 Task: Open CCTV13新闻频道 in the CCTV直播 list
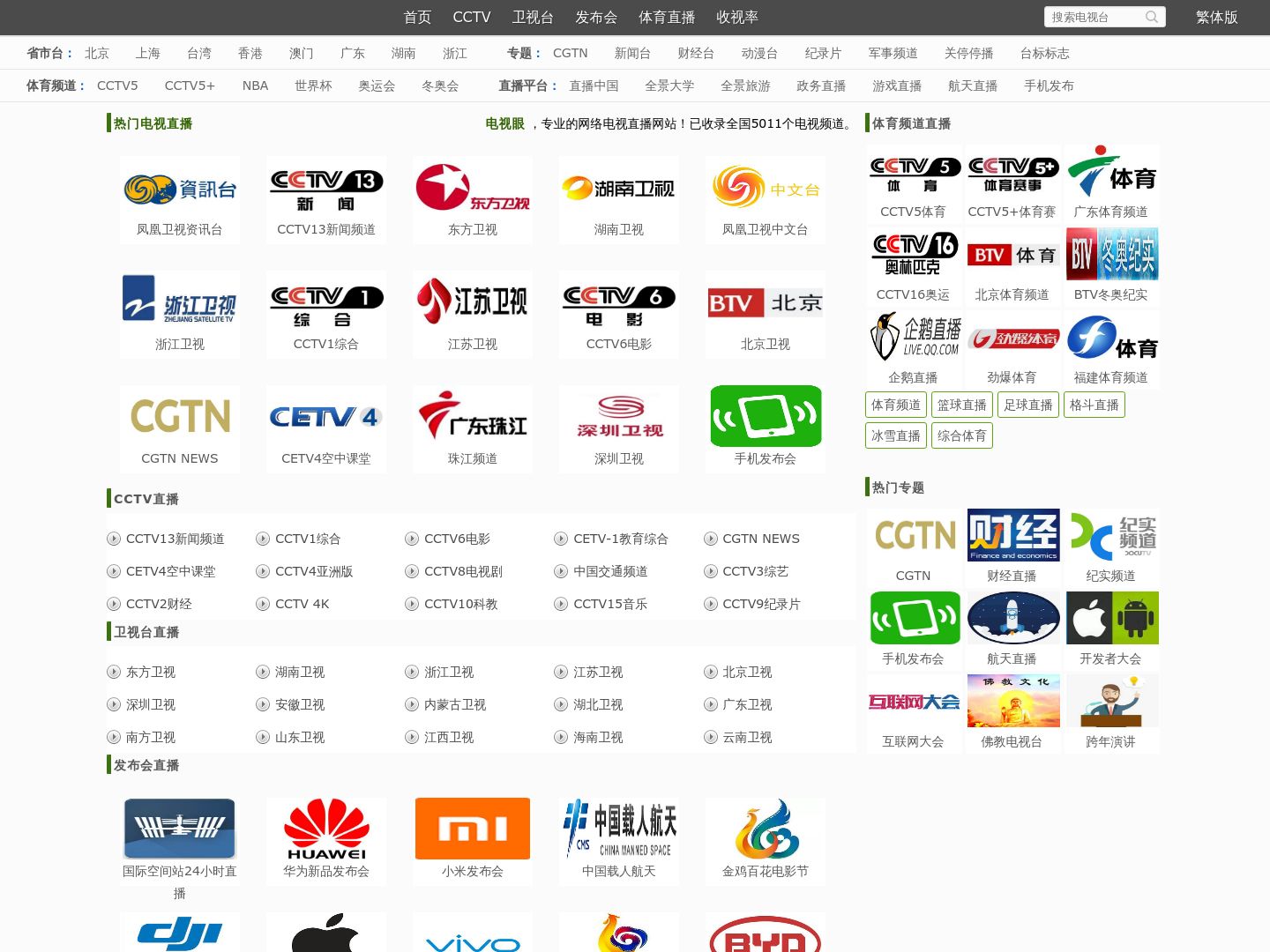point(175,539)
